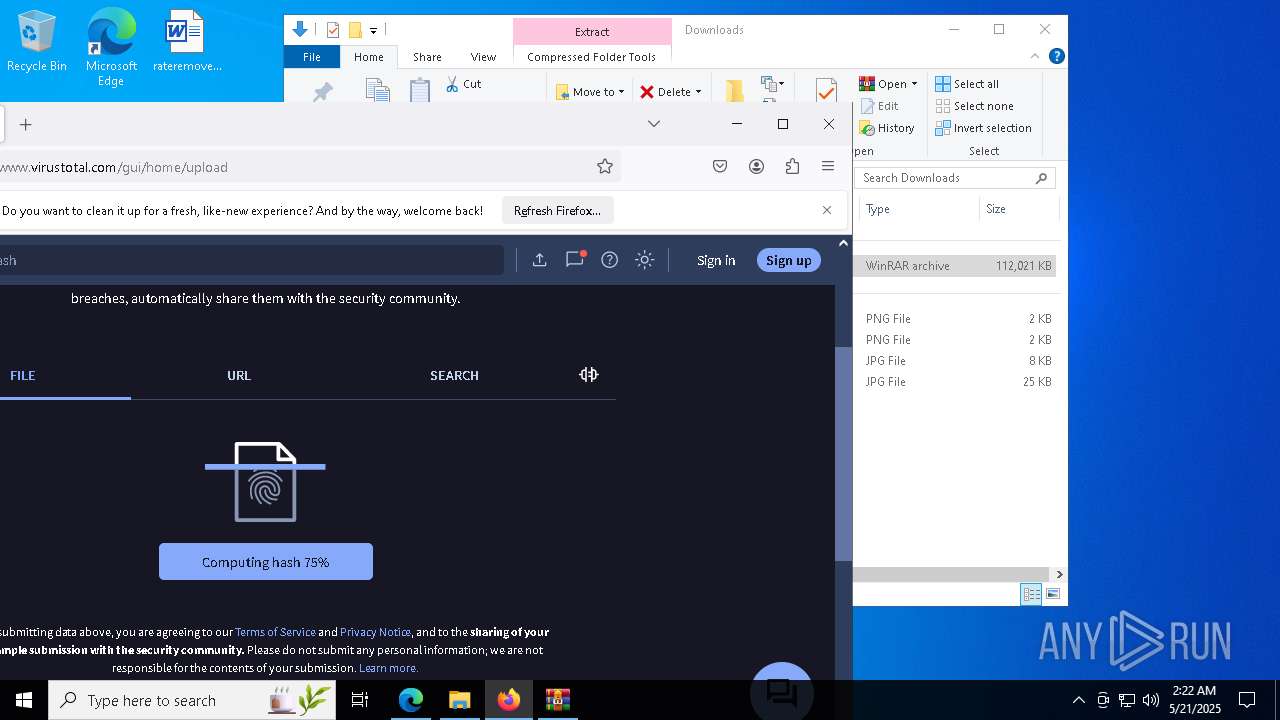Open VirusTotal notifications chat icon
Screen dimensions: 1280x720
pyautogui.click(x=575, y=259)
